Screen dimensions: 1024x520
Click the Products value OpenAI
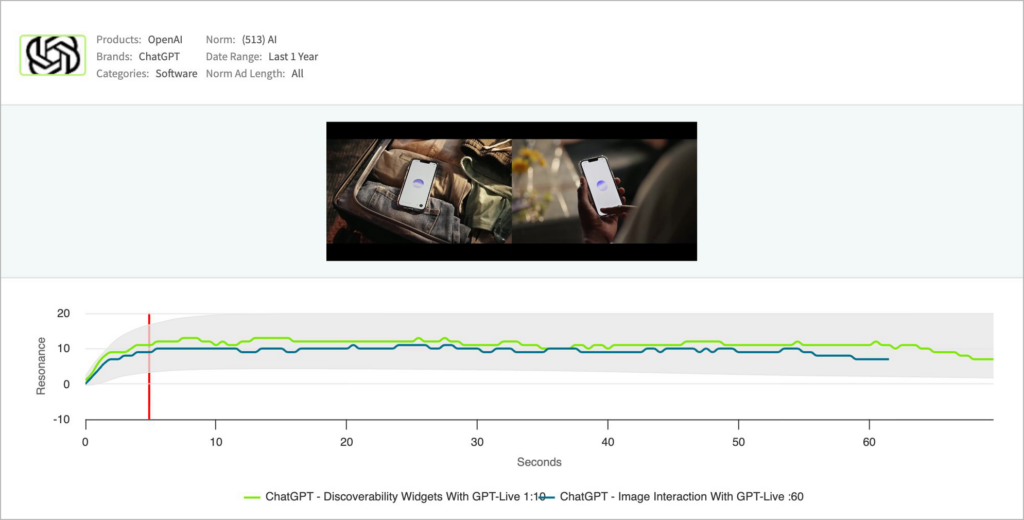(x=165, y=40)
